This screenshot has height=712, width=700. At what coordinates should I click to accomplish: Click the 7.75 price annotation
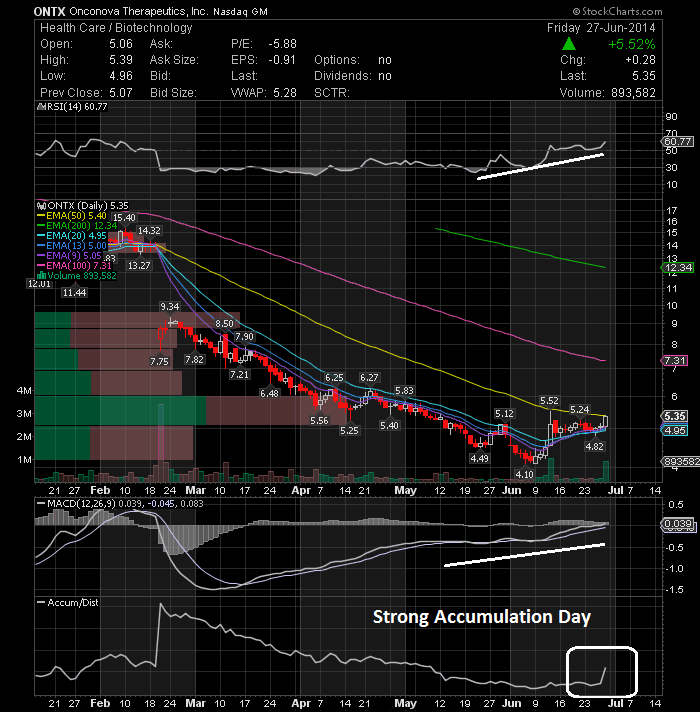click(x=159, y=362)
